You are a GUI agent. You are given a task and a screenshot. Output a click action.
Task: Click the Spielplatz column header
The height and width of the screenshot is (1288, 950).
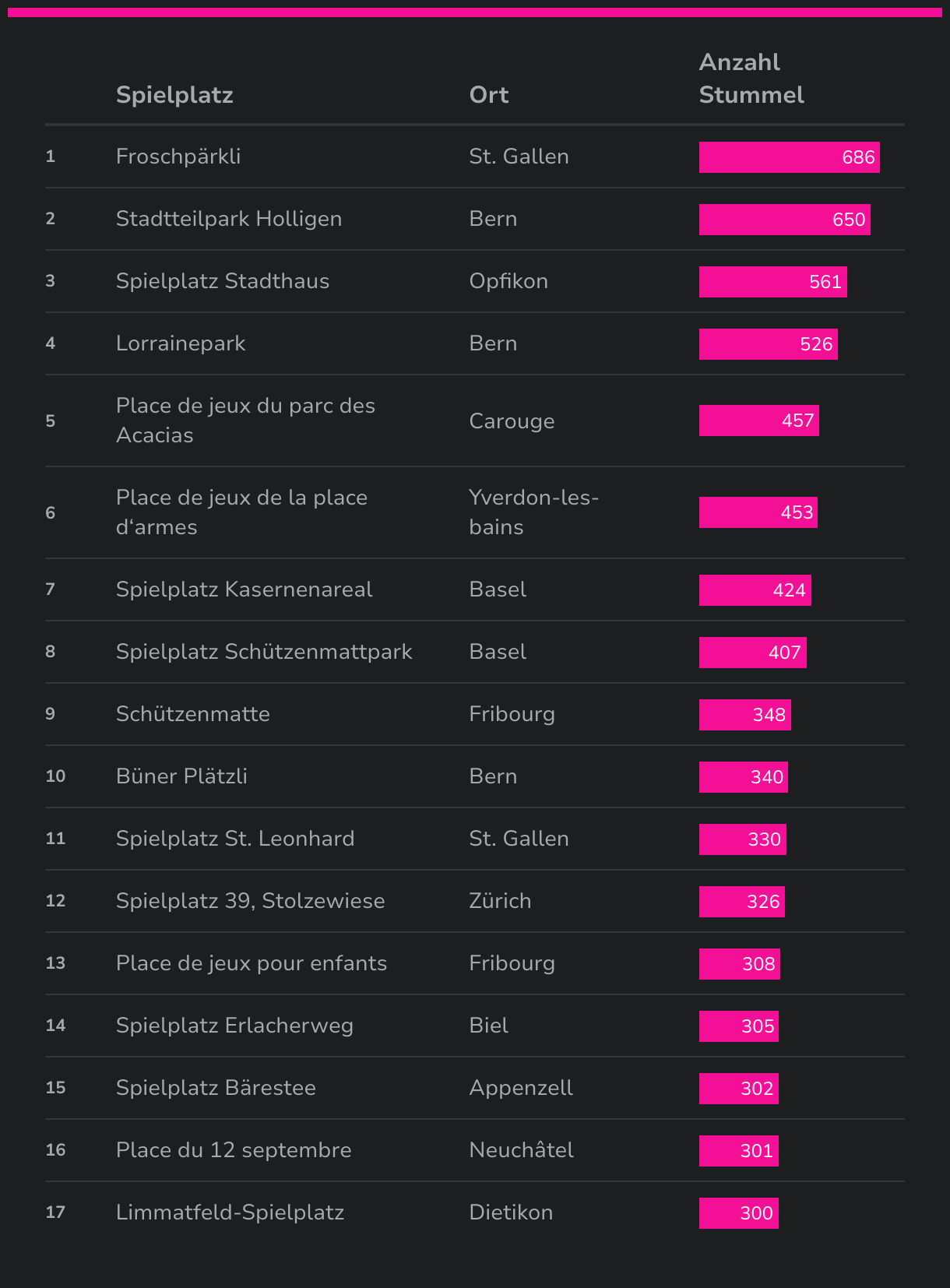tap(174, 95)
